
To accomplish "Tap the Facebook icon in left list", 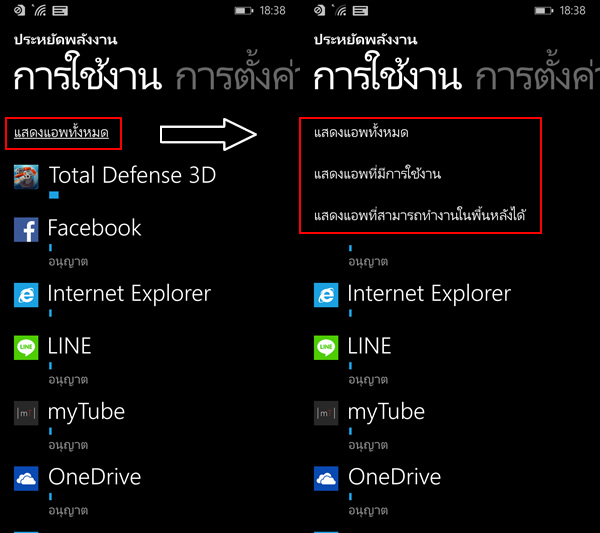I will tap(26, 230).
